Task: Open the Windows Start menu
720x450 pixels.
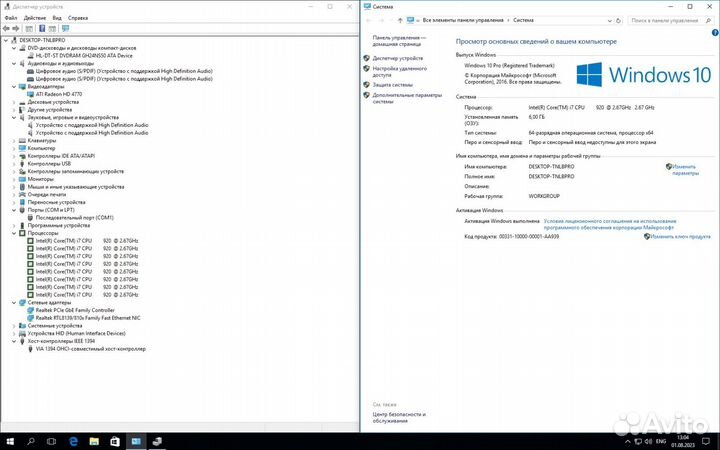Action: pos(10,442)
